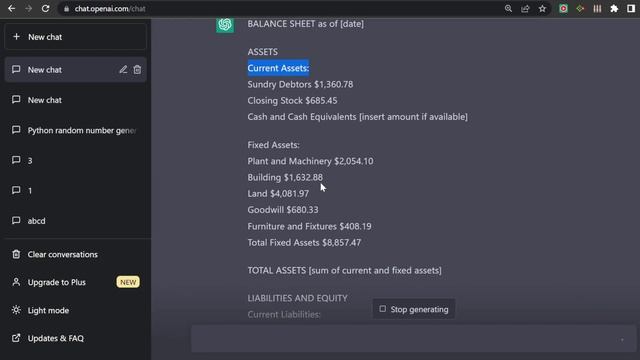Click Stop generating button

click(x=414, y=309)
